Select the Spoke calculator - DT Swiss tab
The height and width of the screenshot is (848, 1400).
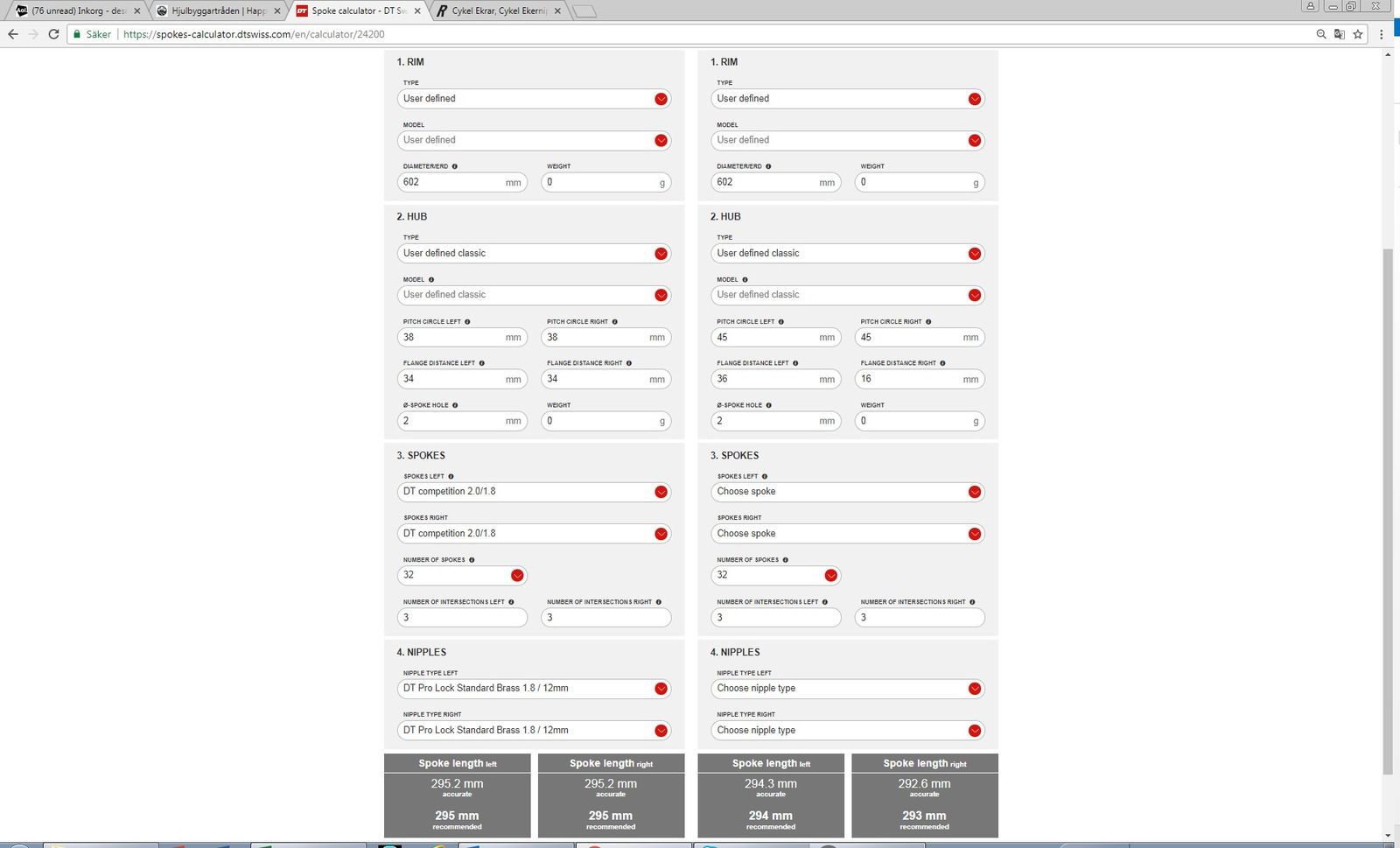click(357, 11)
